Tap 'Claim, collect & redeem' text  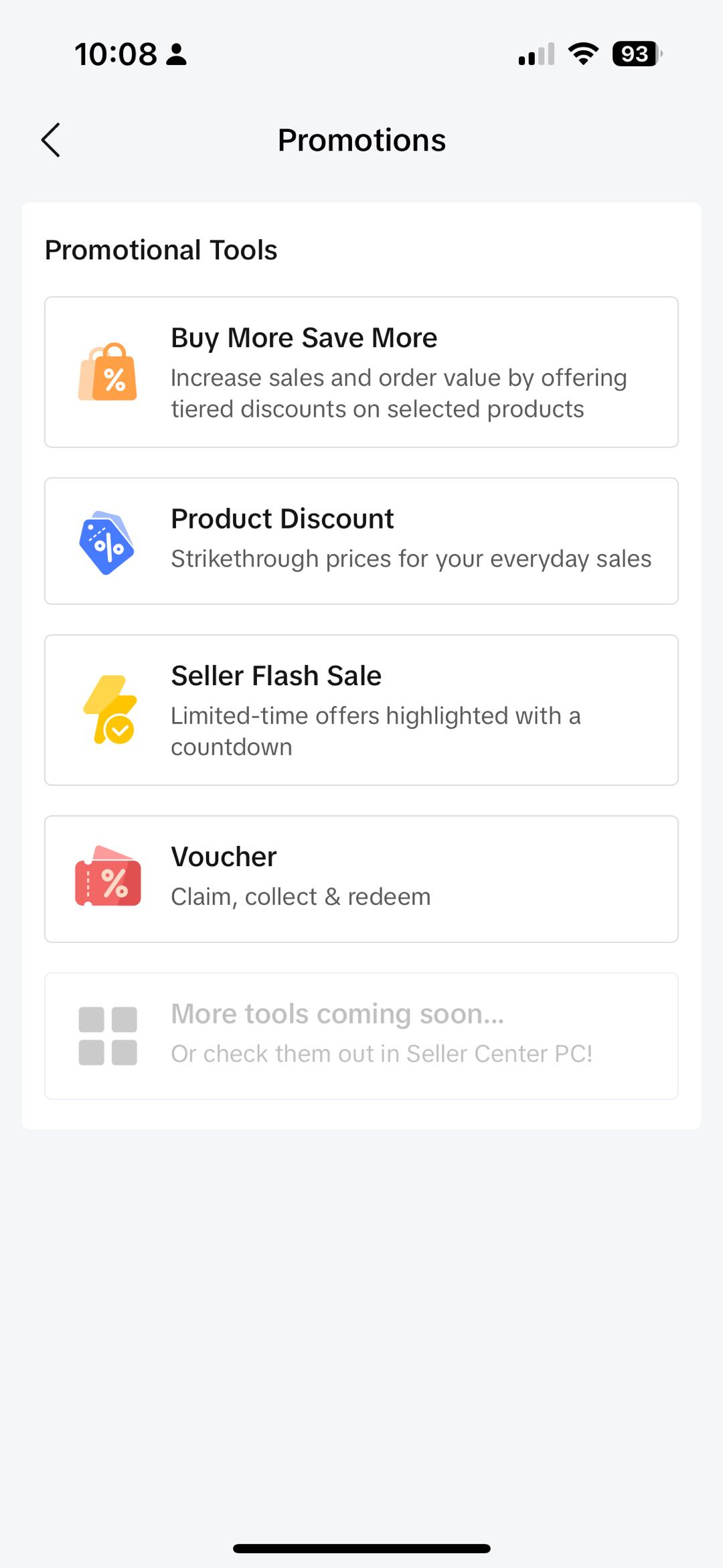point(301,897)
